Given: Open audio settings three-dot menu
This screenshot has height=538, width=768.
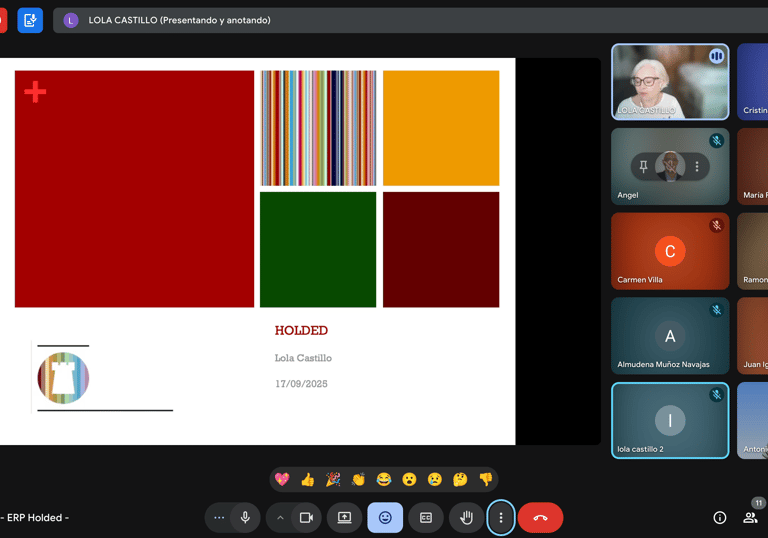Looking at the screenshot, I should (219, 517).
